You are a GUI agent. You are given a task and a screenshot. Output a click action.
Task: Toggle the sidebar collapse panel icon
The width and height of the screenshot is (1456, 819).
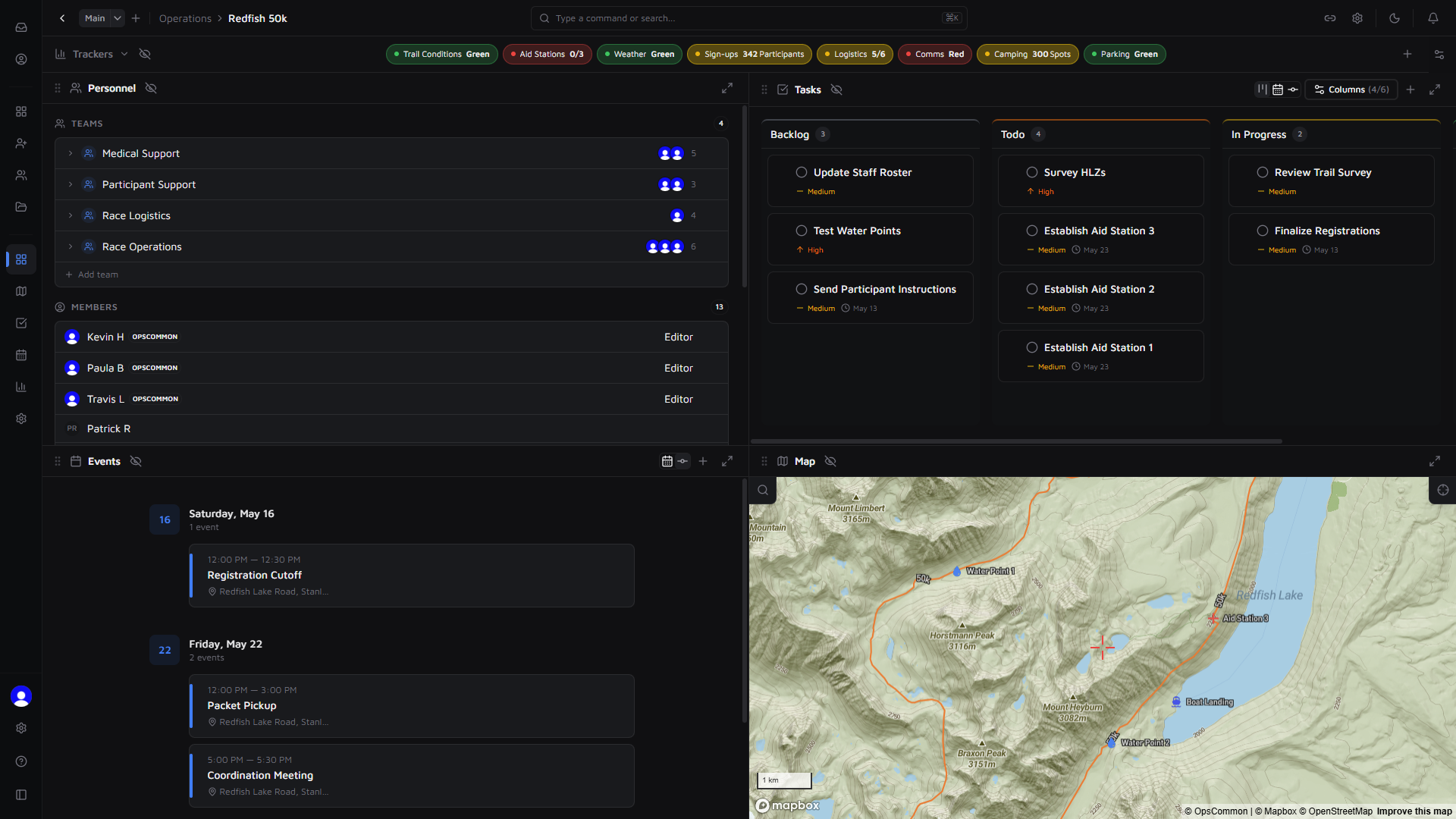(21, 795)
